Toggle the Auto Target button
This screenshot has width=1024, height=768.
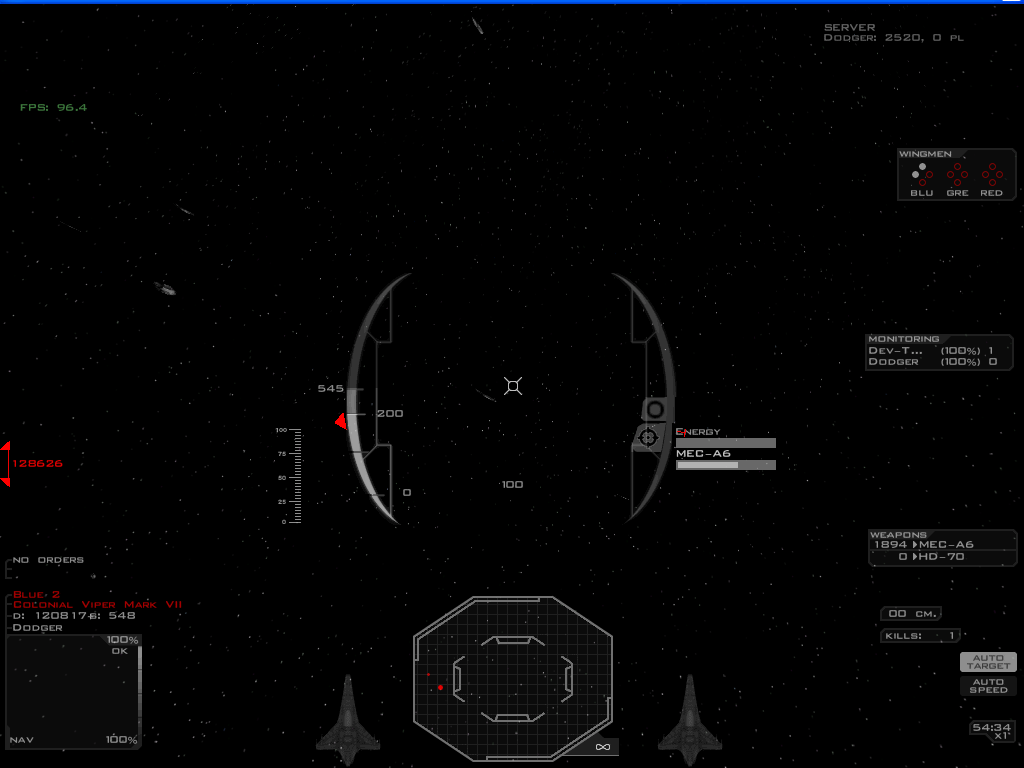[988, 662]
